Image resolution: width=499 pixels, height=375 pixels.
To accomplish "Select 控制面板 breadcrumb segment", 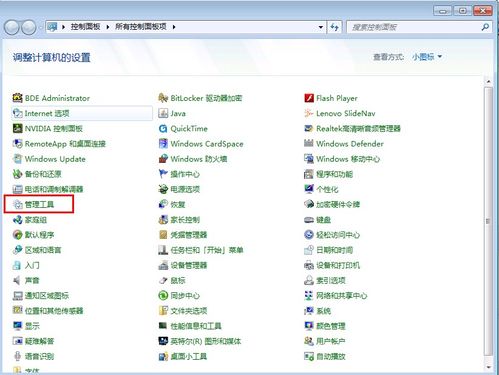I will coord(86,27).
